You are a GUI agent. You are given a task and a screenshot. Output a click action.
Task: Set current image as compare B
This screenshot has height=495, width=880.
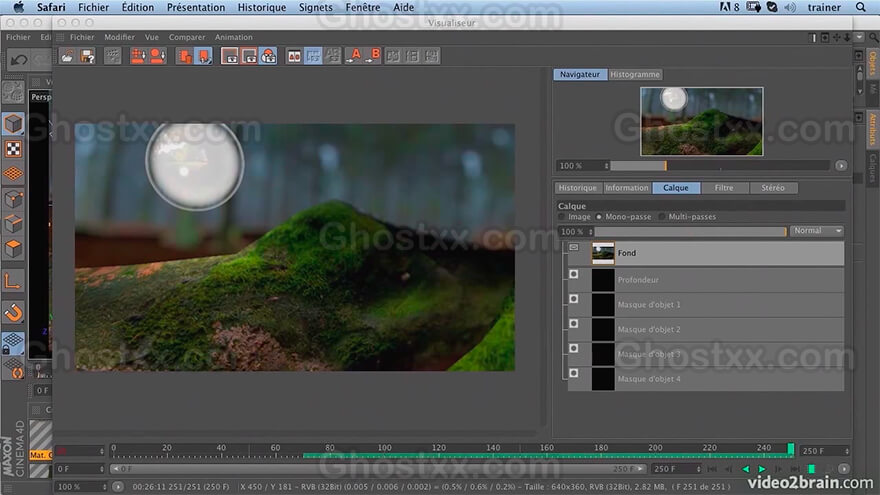click(x=374, y=56)
